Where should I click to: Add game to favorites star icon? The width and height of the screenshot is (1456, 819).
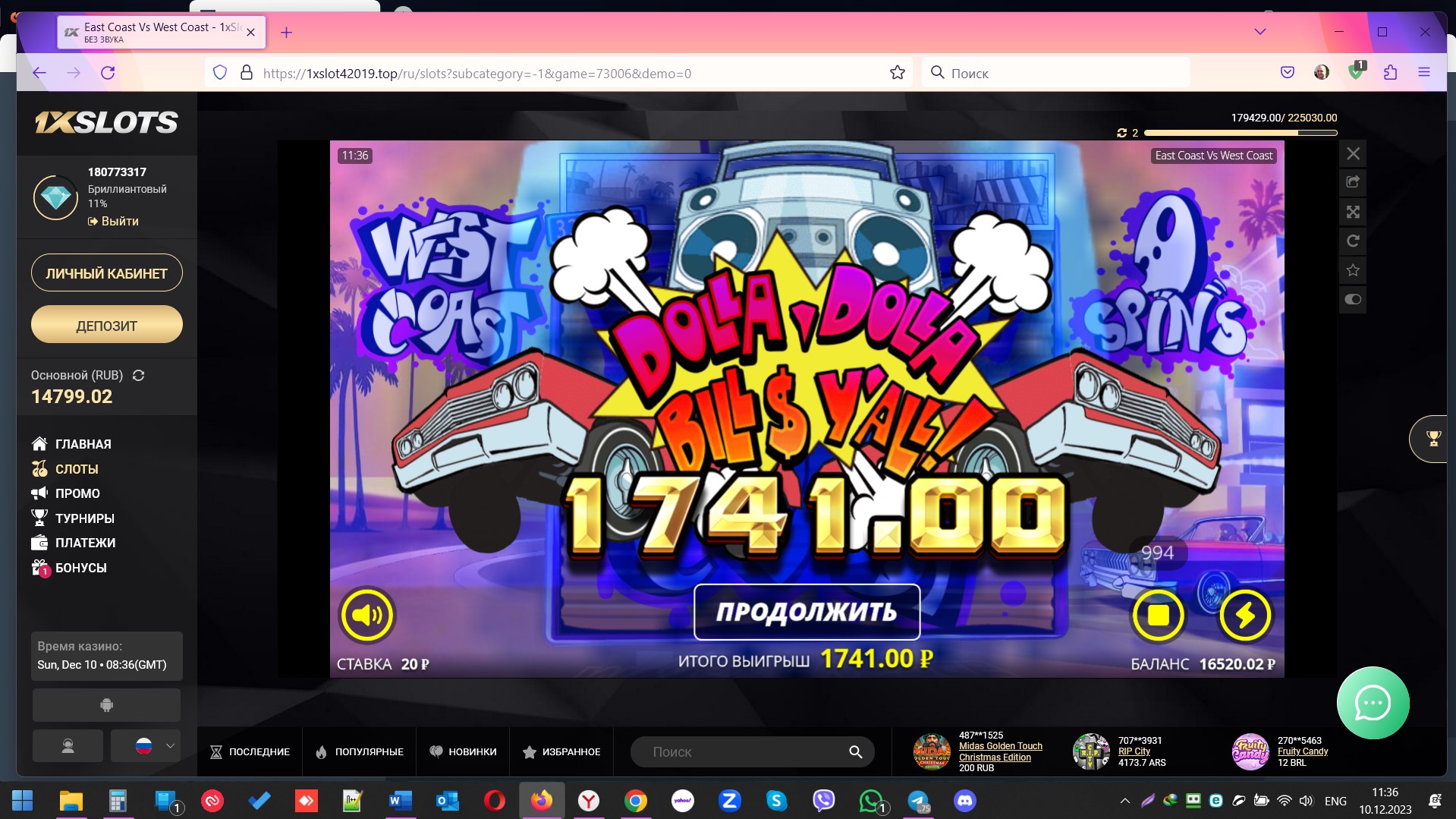tap(1353, 270)
